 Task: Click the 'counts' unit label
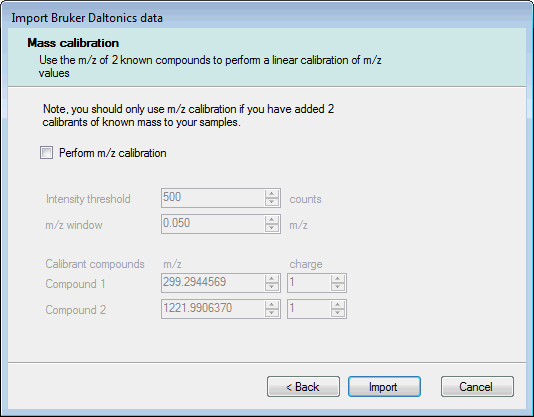(305, 199)
